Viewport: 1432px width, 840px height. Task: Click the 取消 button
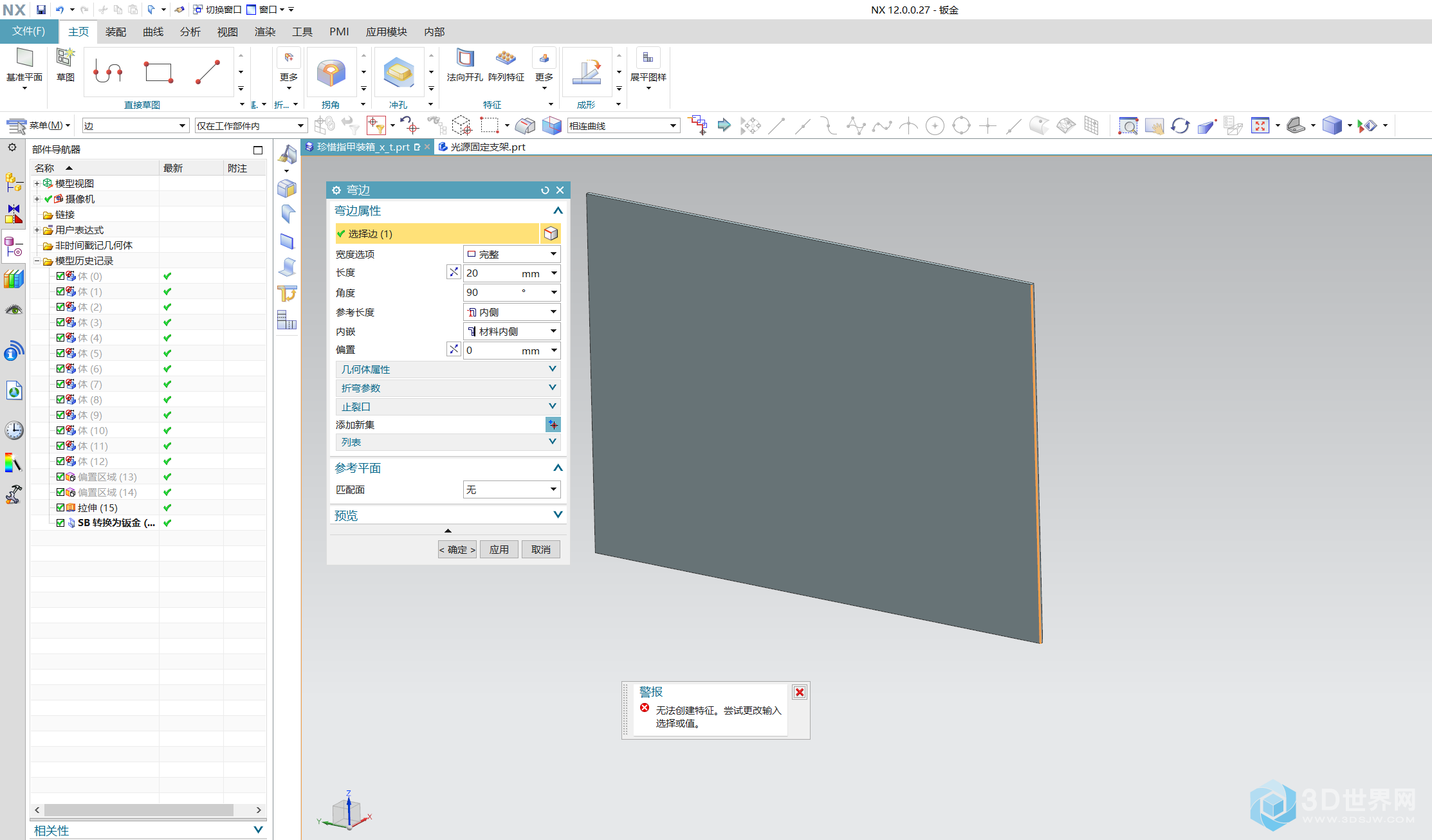click(540, 549)
